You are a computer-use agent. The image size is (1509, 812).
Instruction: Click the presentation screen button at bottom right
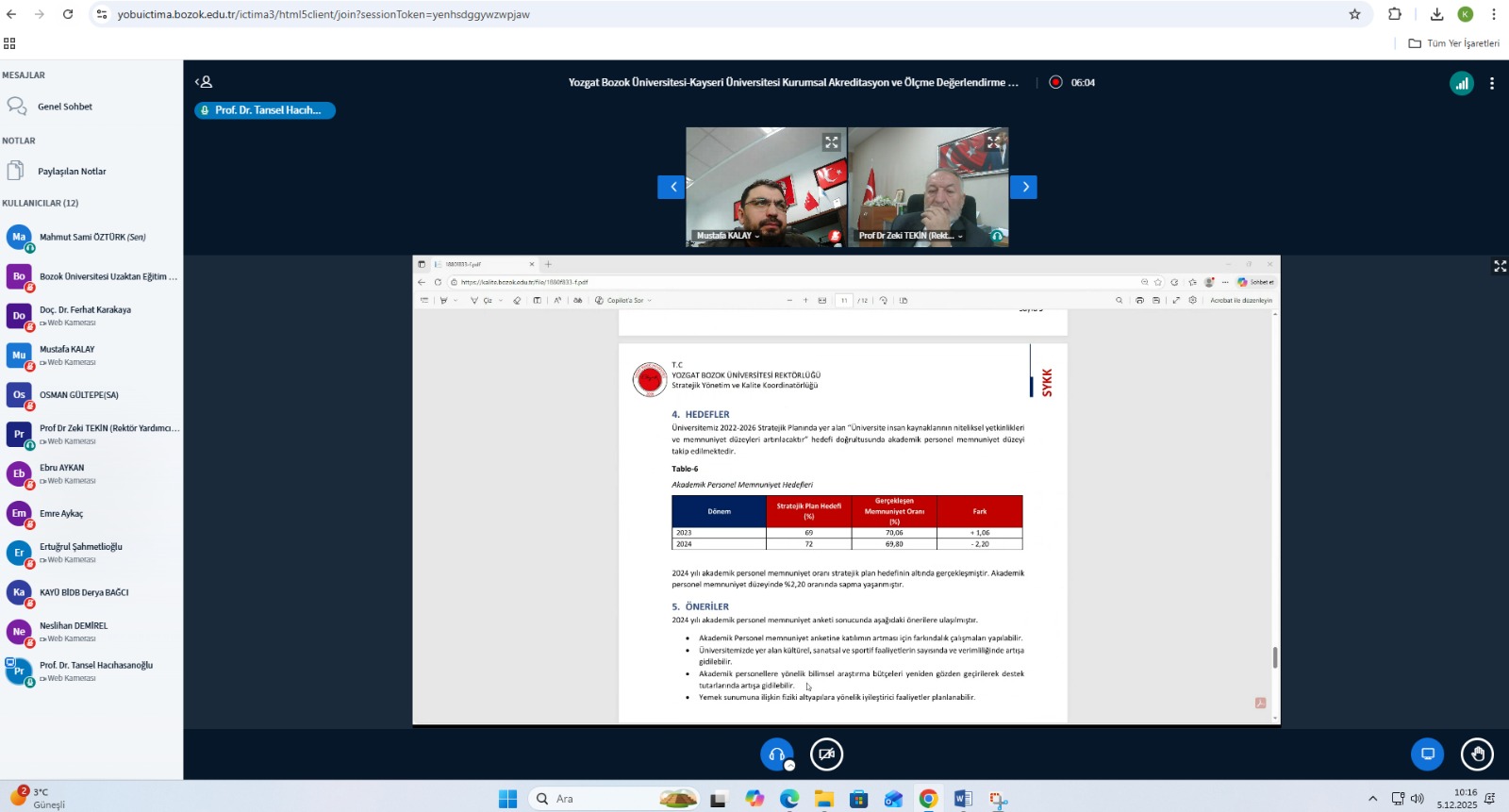coord(1427,754)
